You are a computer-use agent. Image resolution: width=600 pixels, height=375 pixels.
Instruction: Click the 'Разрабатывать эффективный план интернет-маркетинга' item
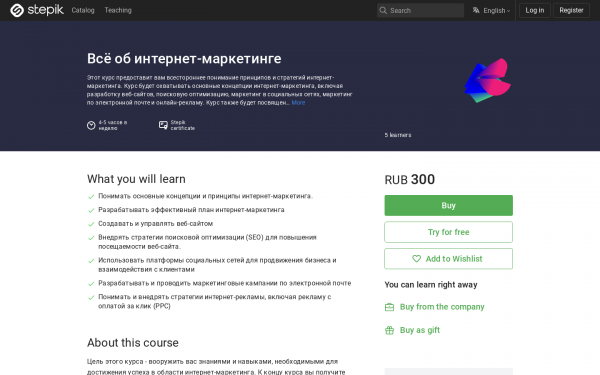pyautogui.click(x=191, y=210)
